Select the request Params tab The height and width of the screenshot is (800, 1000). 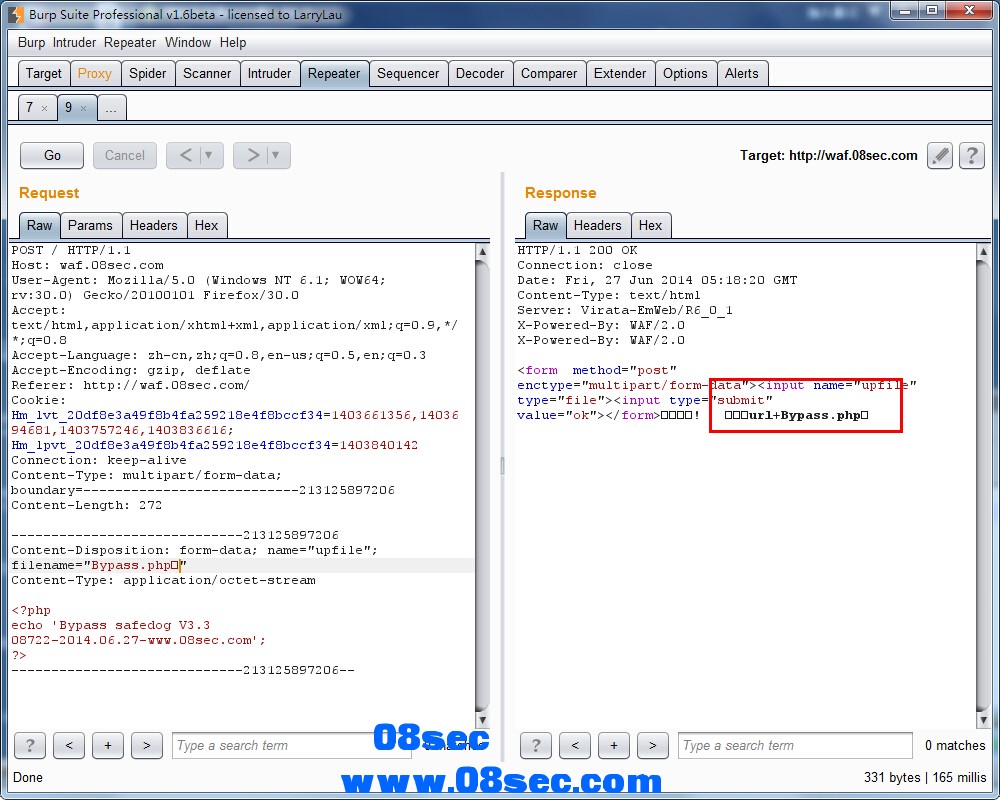pos(90,225)
